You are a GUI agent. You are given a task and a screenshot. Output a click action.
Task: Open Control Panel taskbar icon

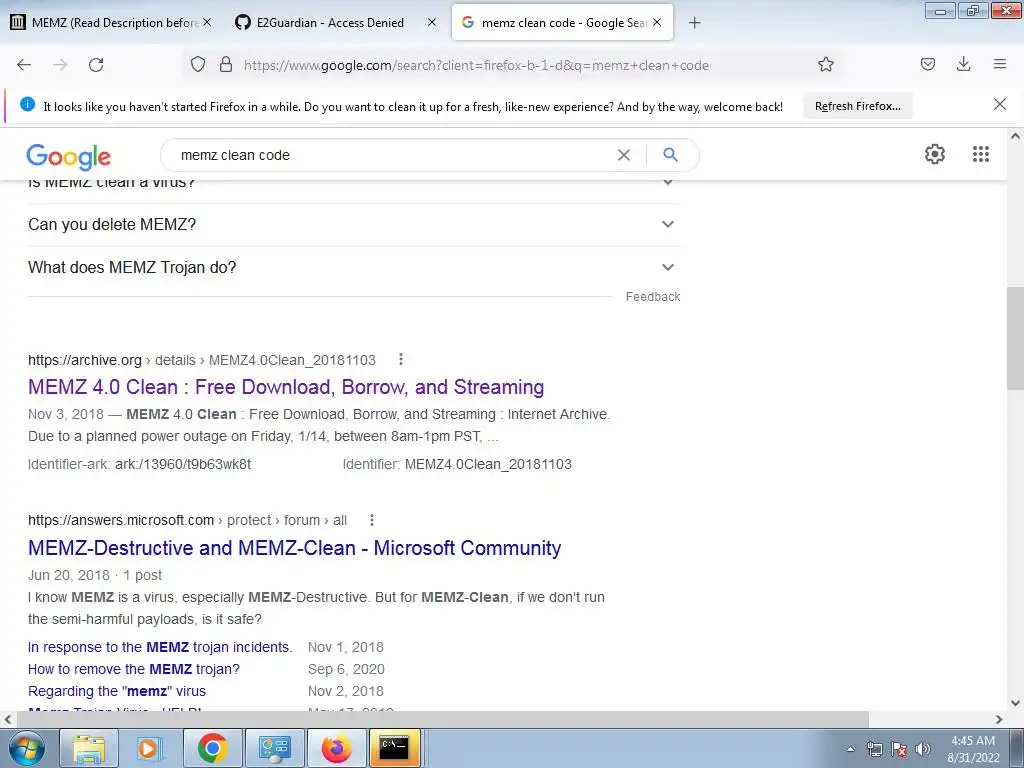click(x=274, y=748)
